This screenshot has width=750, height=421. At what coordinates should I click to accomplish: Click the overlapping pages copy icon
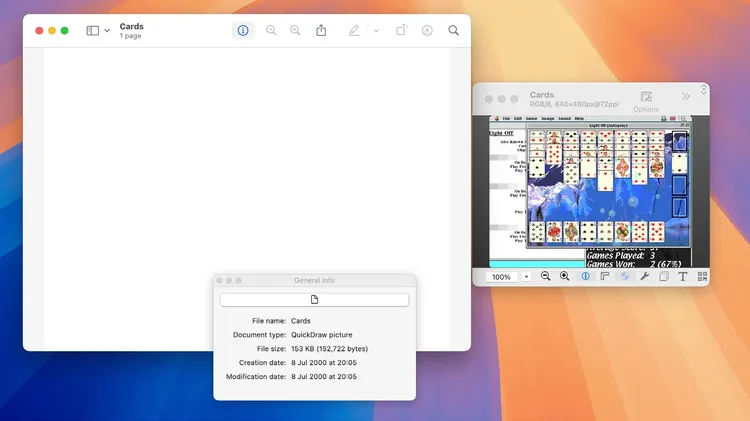click(x=664, y=276)
